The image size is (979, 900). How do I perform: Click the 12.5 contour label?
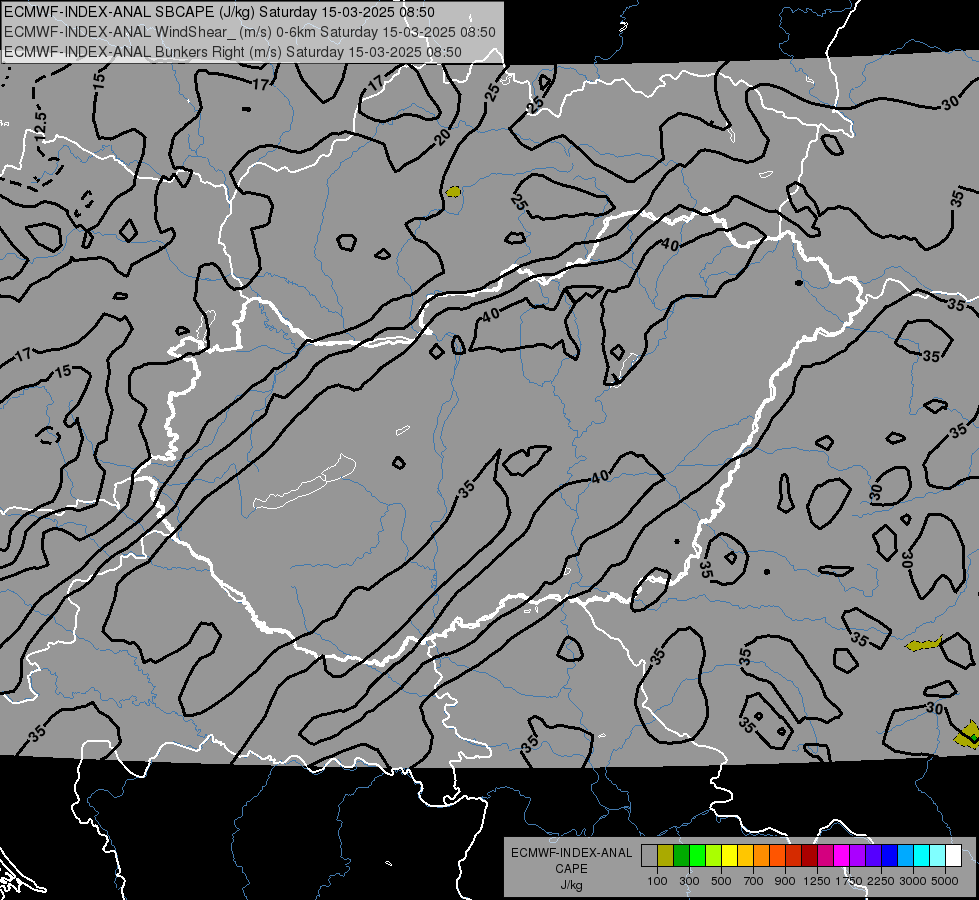pos(40,125)
